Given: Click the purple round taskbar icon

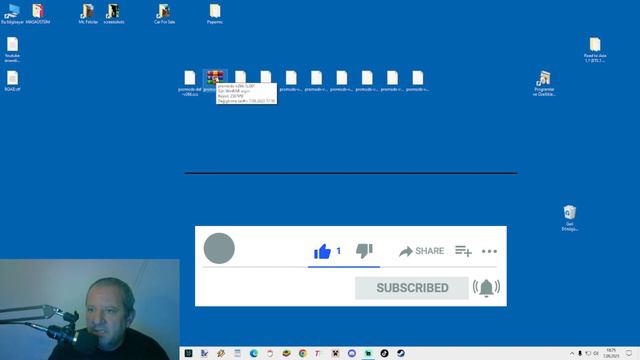Looking at the screenshot, I should click(351, 353).
